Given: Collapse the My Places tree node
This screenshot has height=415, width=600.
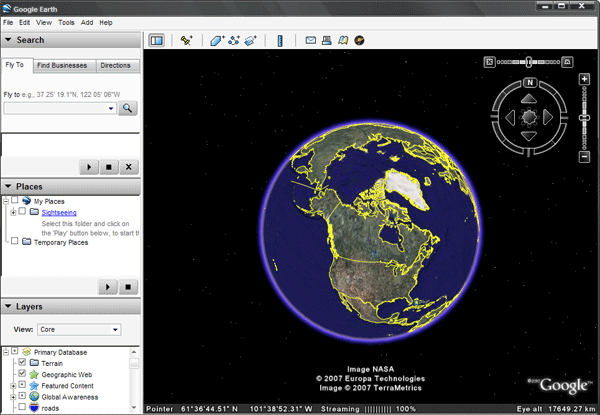Looking at the screenshot, I should tap(6, 201).
